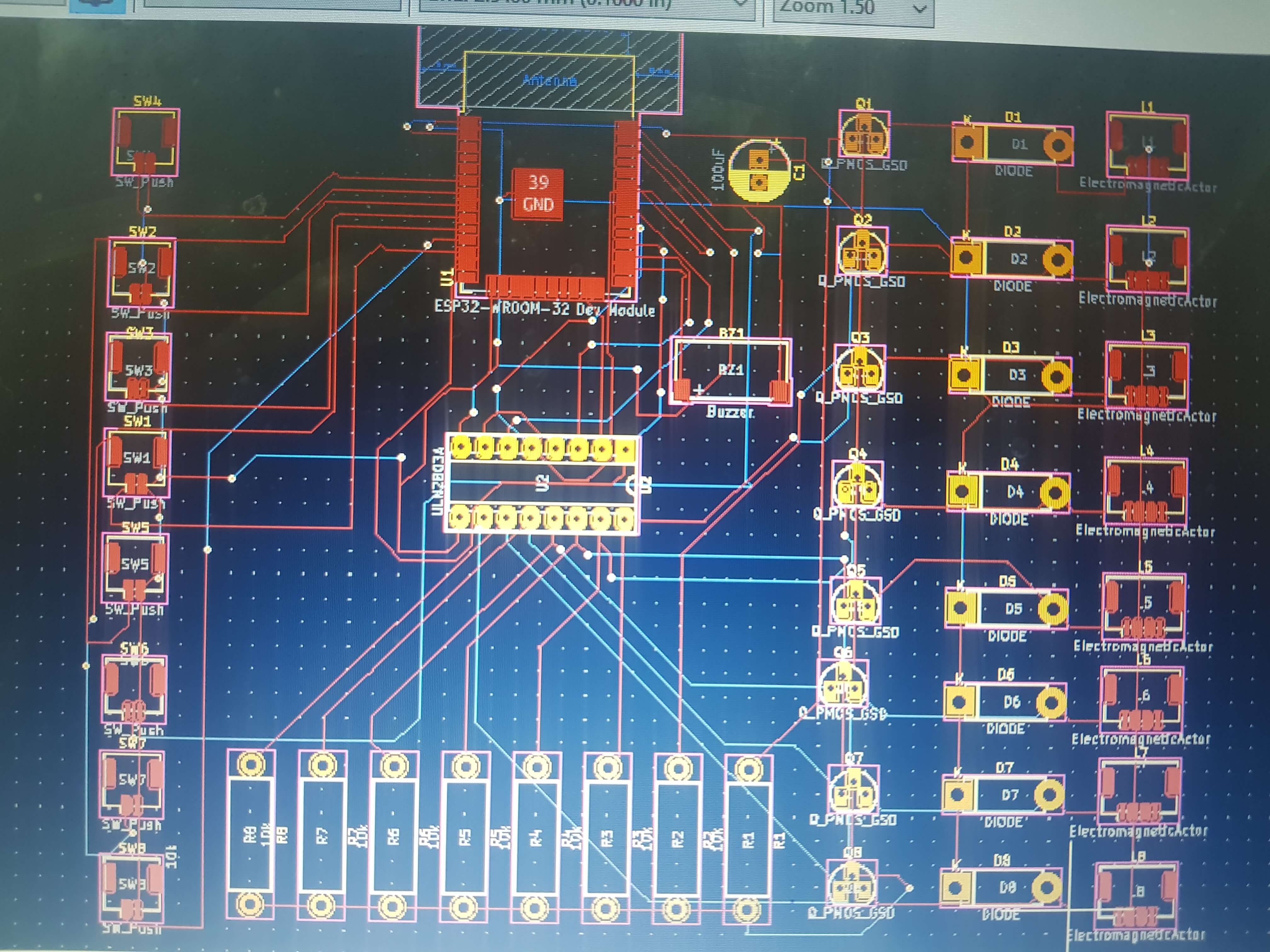Click the ESP32-WROOM-32 Dev Module label

pyautogui.click(x=544, y=309)
